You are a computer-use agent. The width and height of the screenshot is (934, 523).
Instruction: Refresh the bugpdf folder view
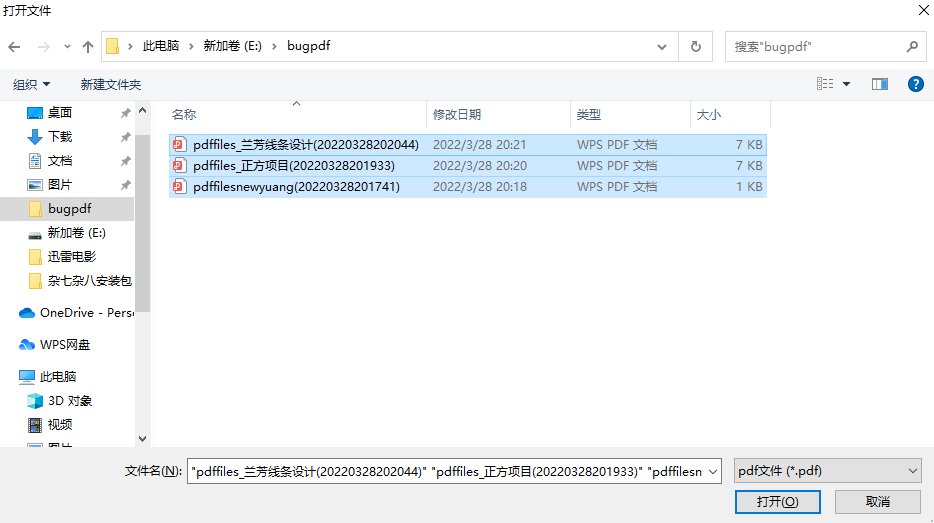pos(695,46)
